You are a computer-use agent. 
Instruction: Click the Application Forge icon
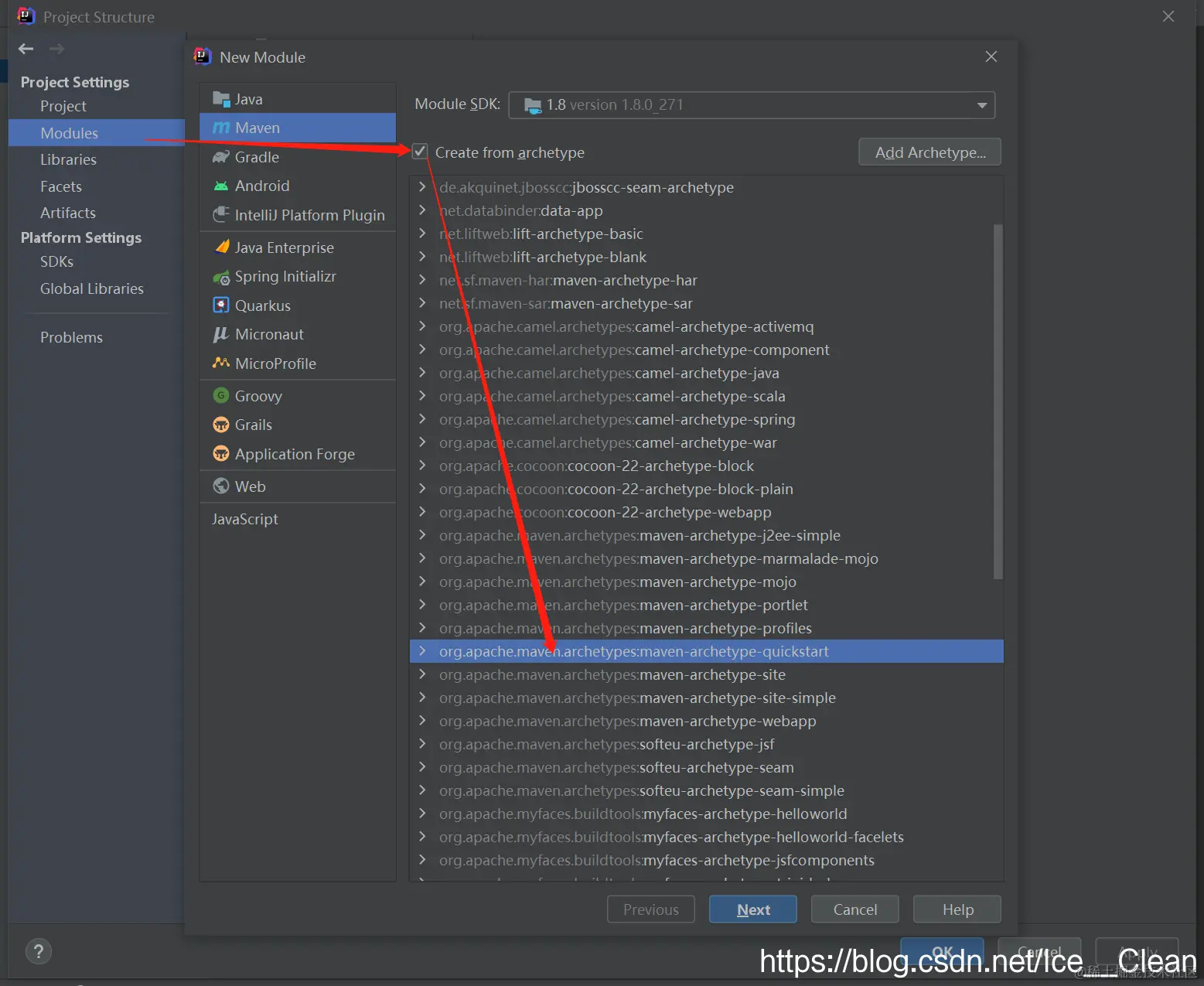point(221,454)
